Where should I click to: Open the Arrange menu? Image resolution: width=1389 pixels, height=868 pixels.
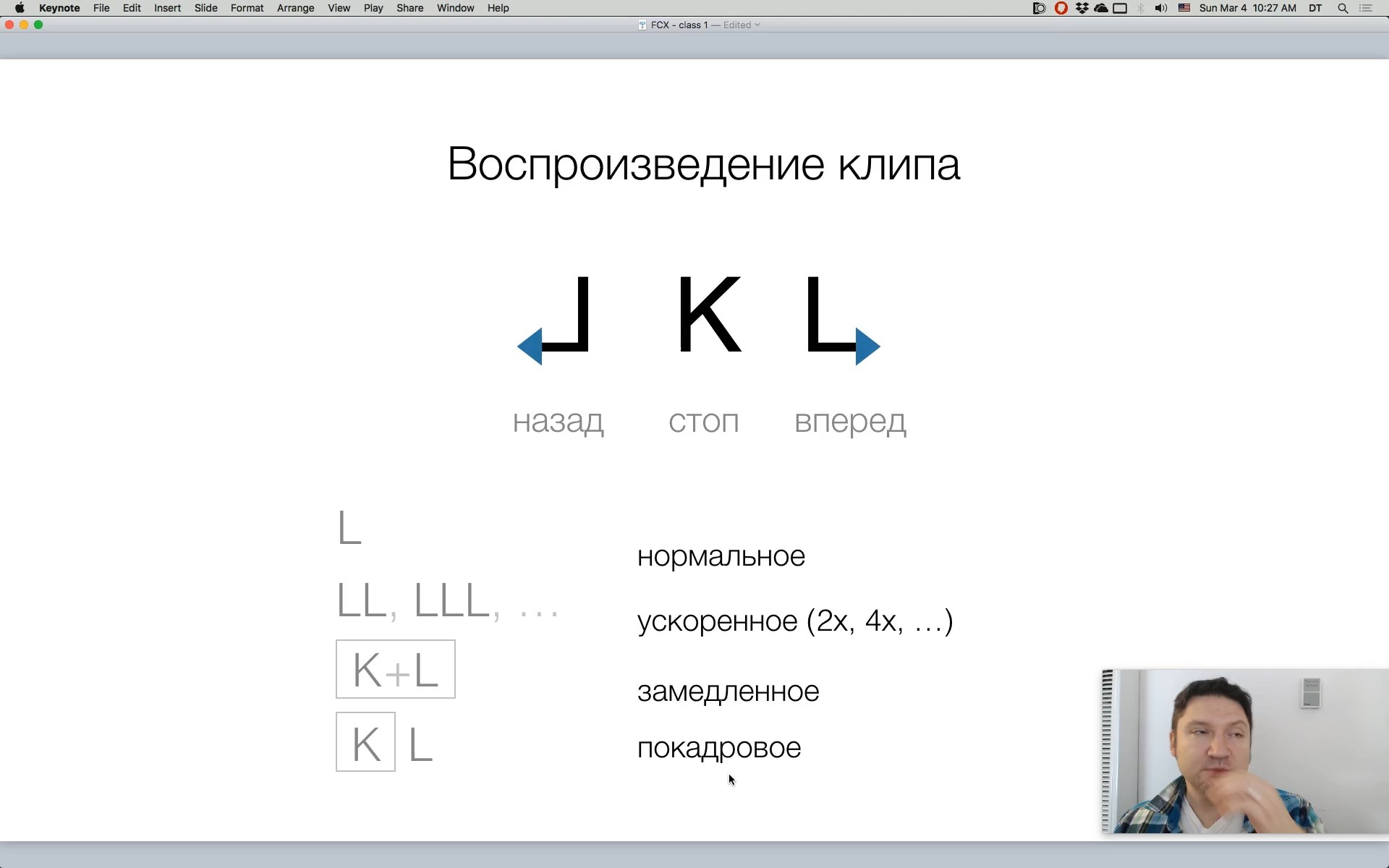(x=295, y=8)
